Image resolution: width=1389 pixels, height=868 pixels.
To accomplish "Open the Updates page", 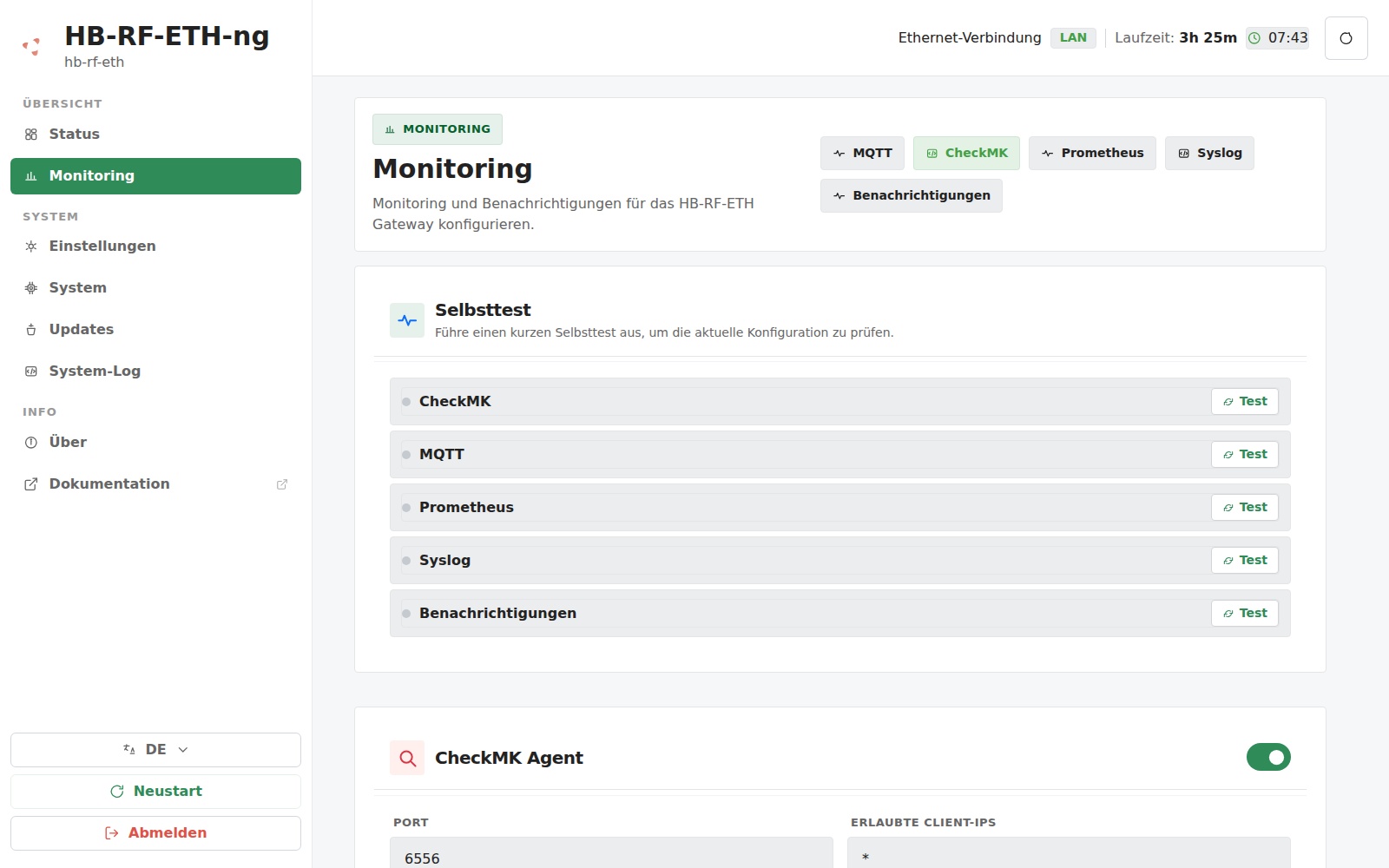I will click(x=155, y=330).
